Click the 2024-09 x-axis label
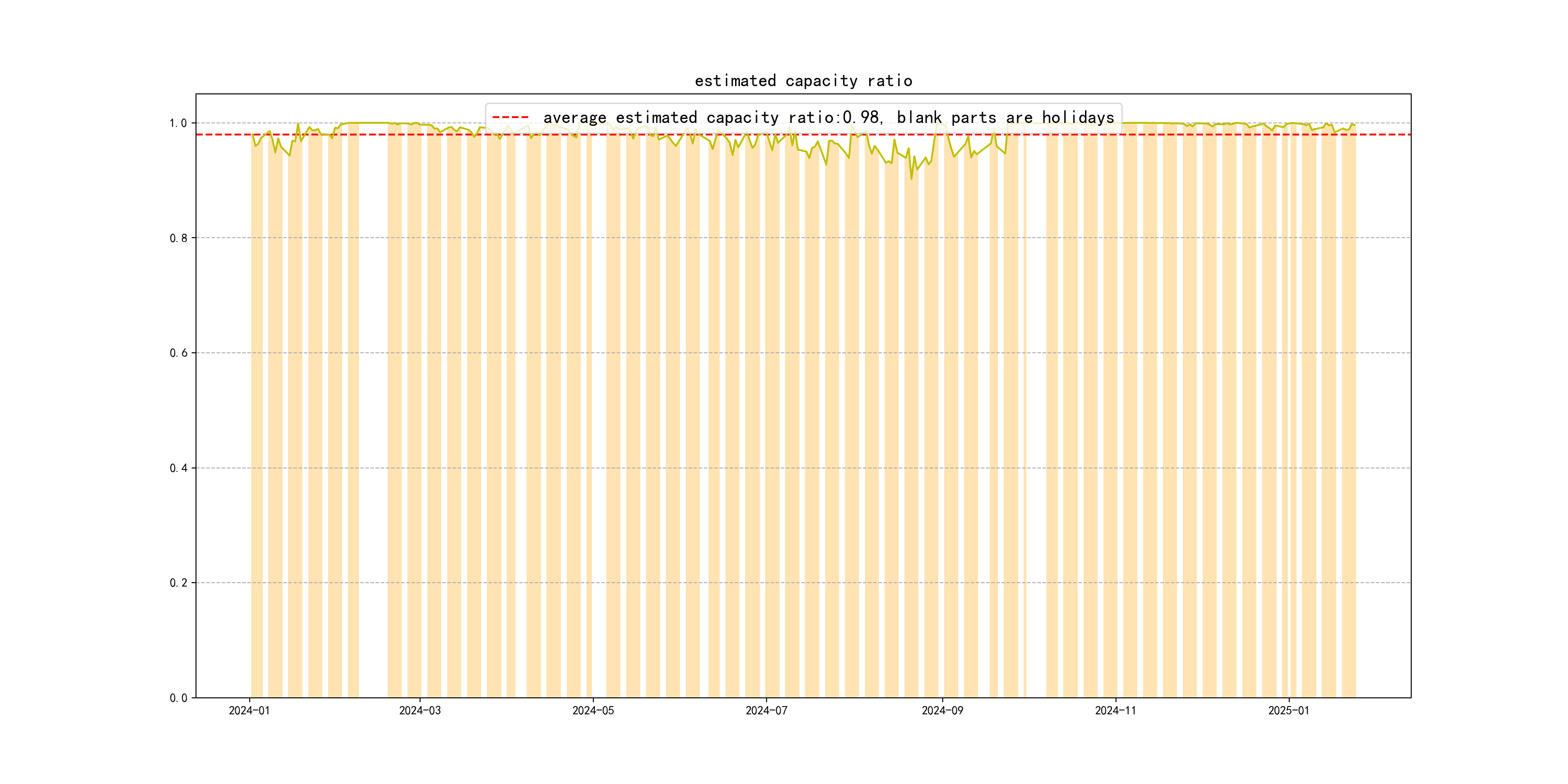Viewport: 1568px width, 784px height. pos(942,710)
